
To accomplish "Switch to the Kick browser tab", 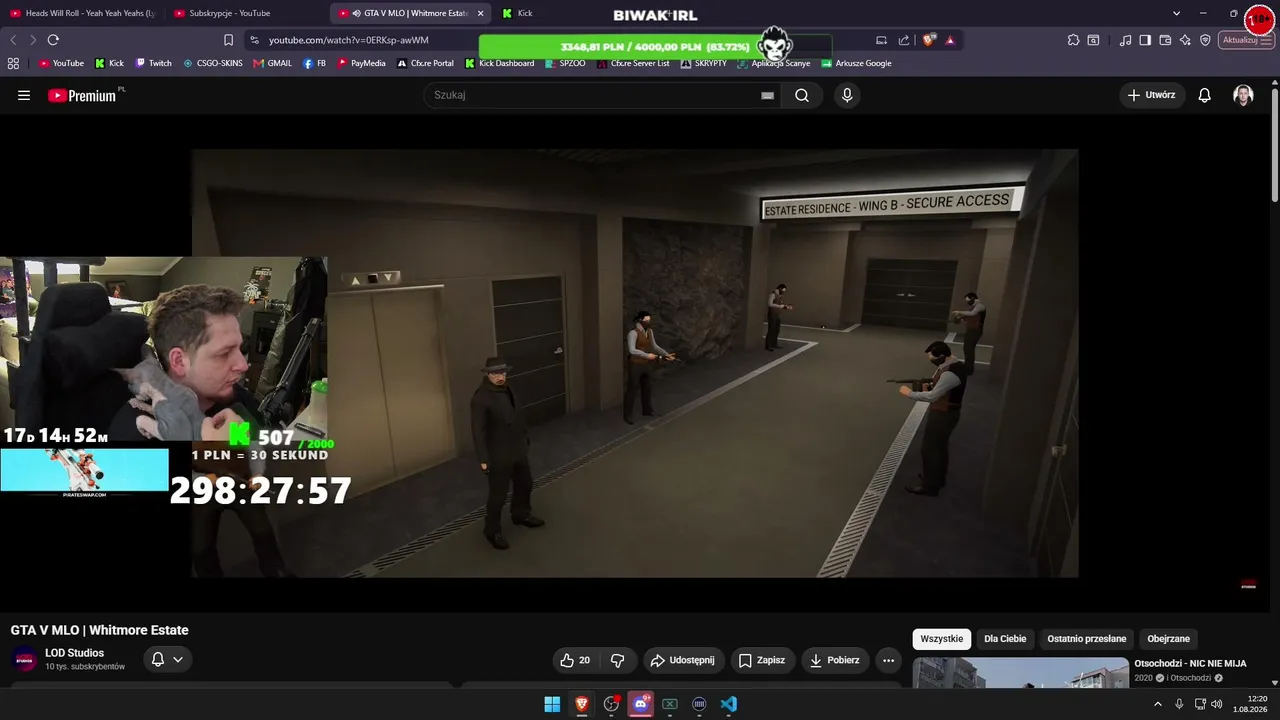I will pos(519,13).
